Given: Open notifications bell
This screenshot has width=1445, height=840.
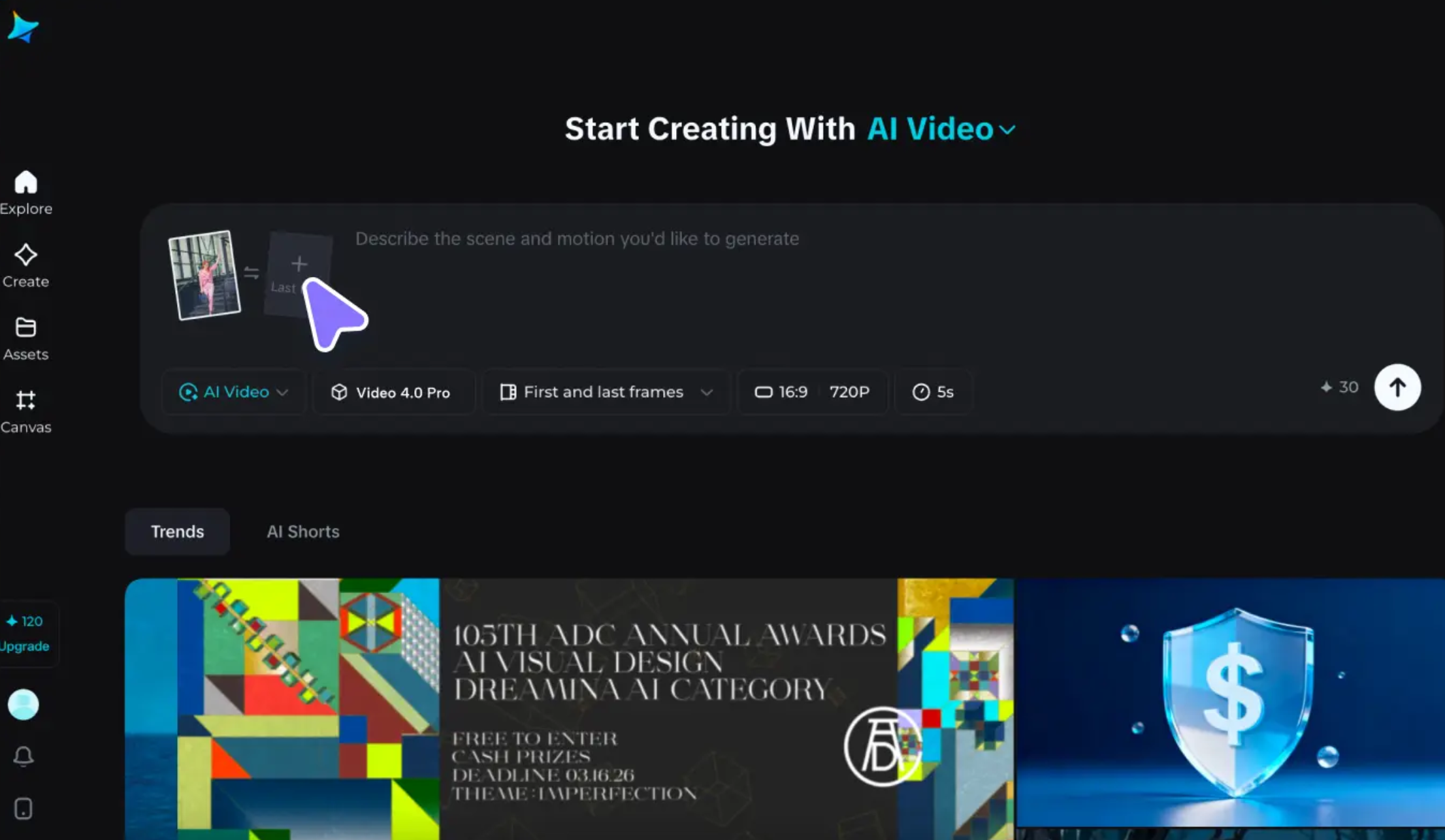Looking at the screenshot, I should click(24, 756).
